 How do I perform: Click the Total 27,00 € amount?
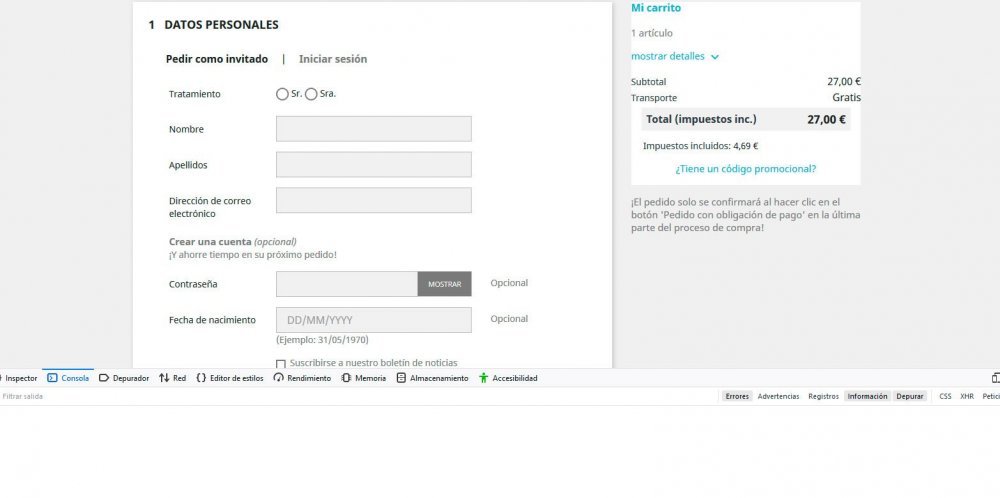click(826, 119)
